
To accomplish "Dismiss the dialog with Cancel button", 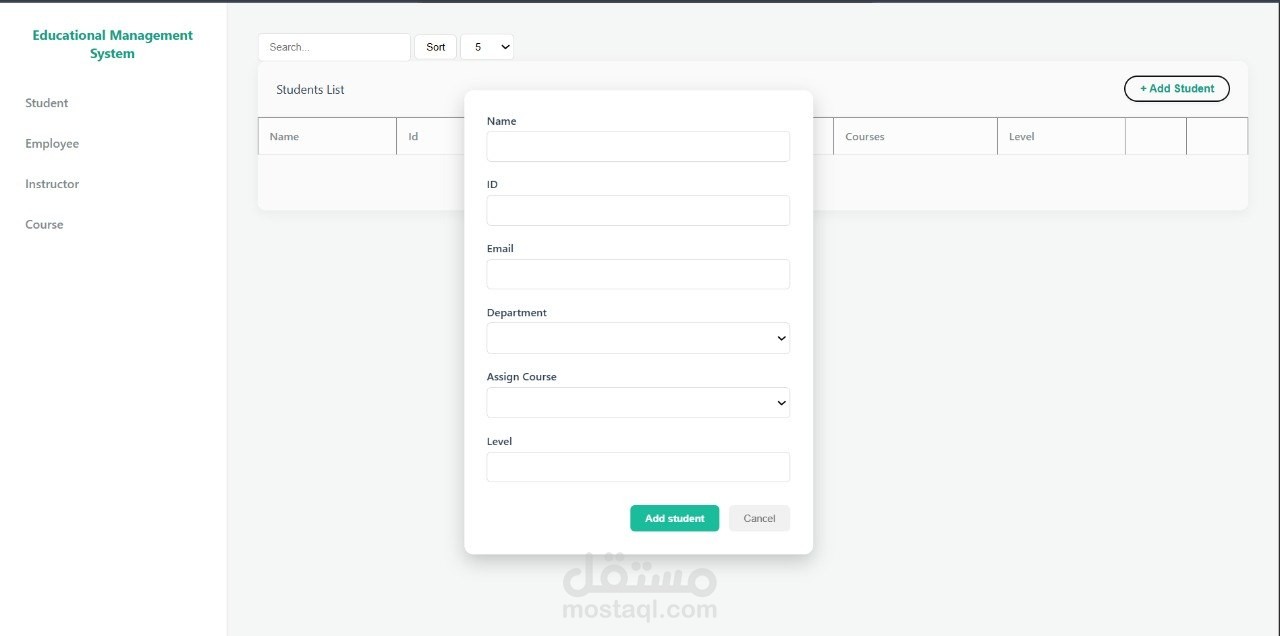I will [759, 518].
